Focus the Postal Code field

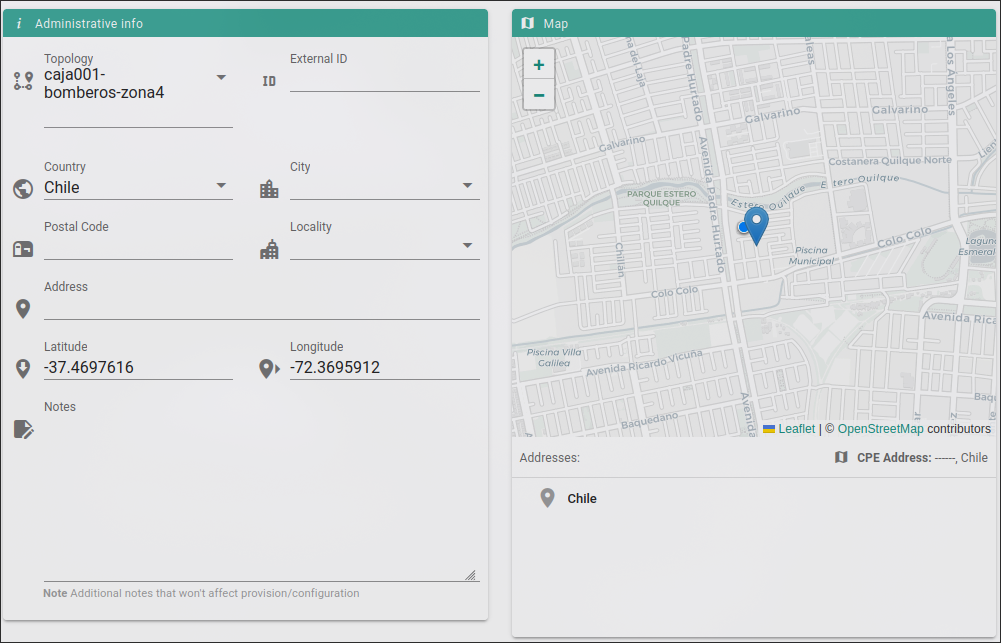138,248
